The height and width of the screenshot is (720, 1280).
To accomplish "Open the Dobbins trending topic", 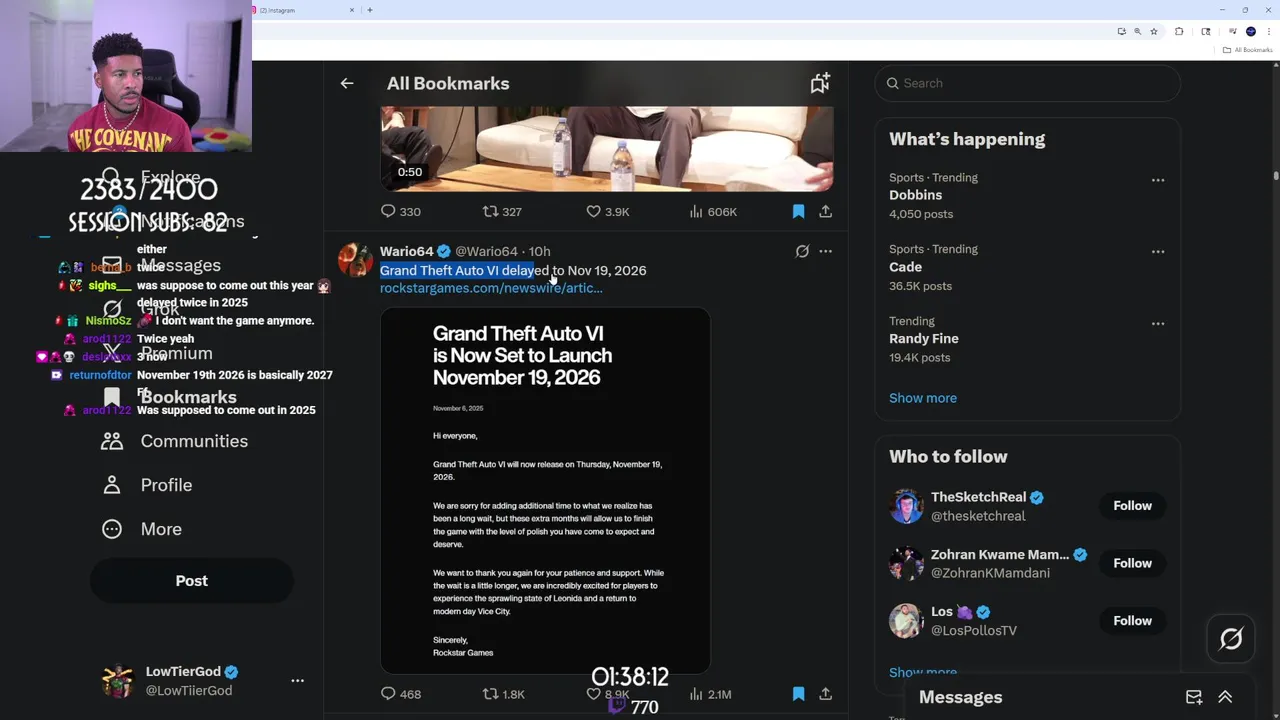I will tap(915, 195).
